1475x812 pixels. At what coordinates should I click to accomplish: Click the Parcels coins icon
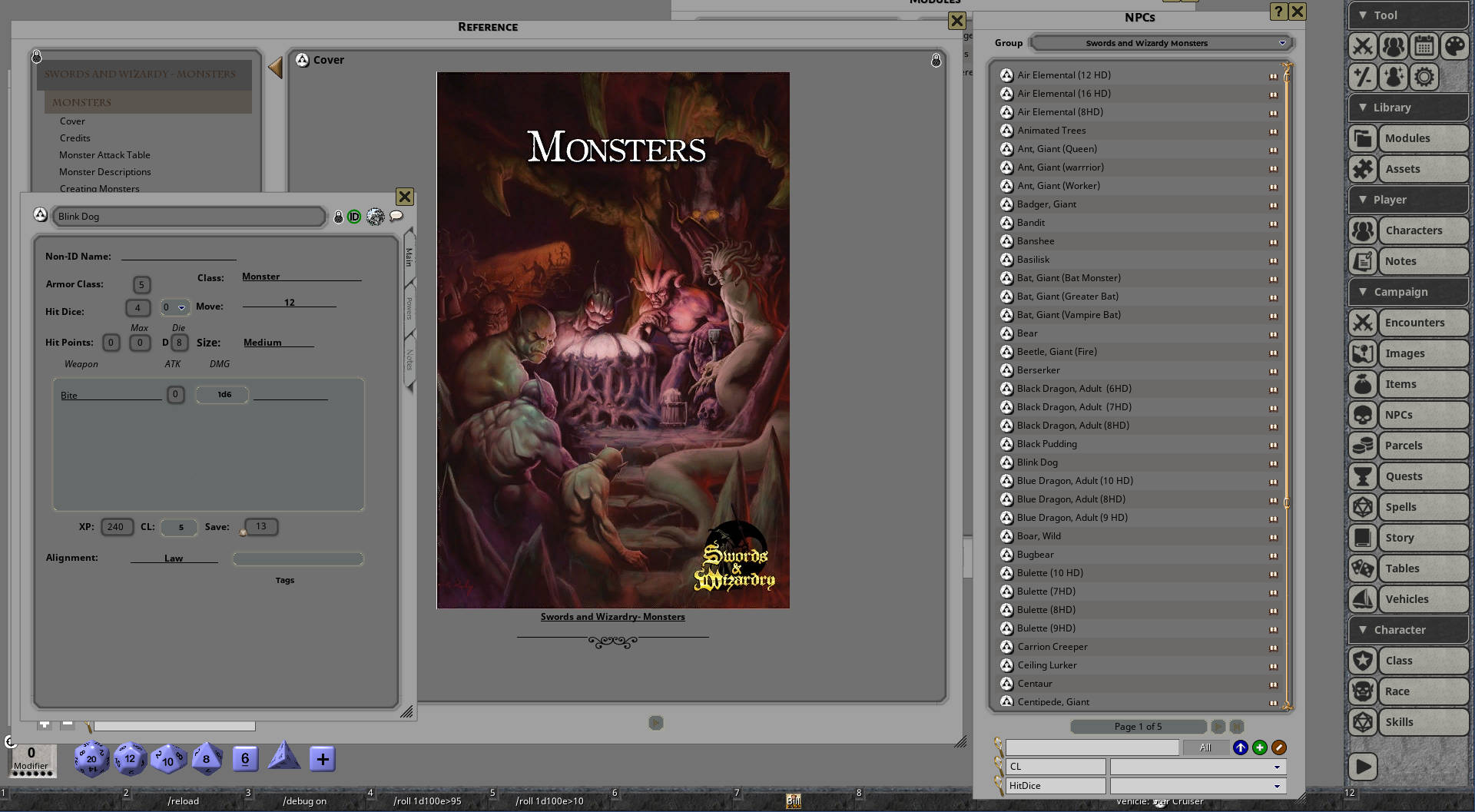click(1363, 446)
